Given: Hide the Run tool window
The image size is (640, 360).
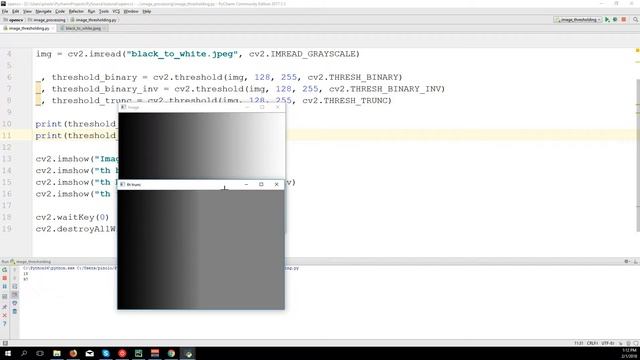Looking at the screenshot, I should click(635, 262).
